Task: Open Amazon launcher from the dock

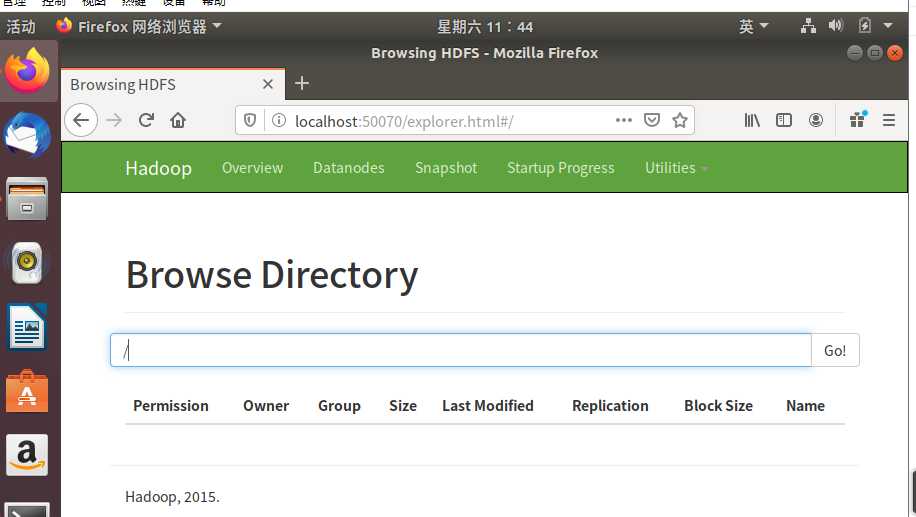Action: (27, 454)
